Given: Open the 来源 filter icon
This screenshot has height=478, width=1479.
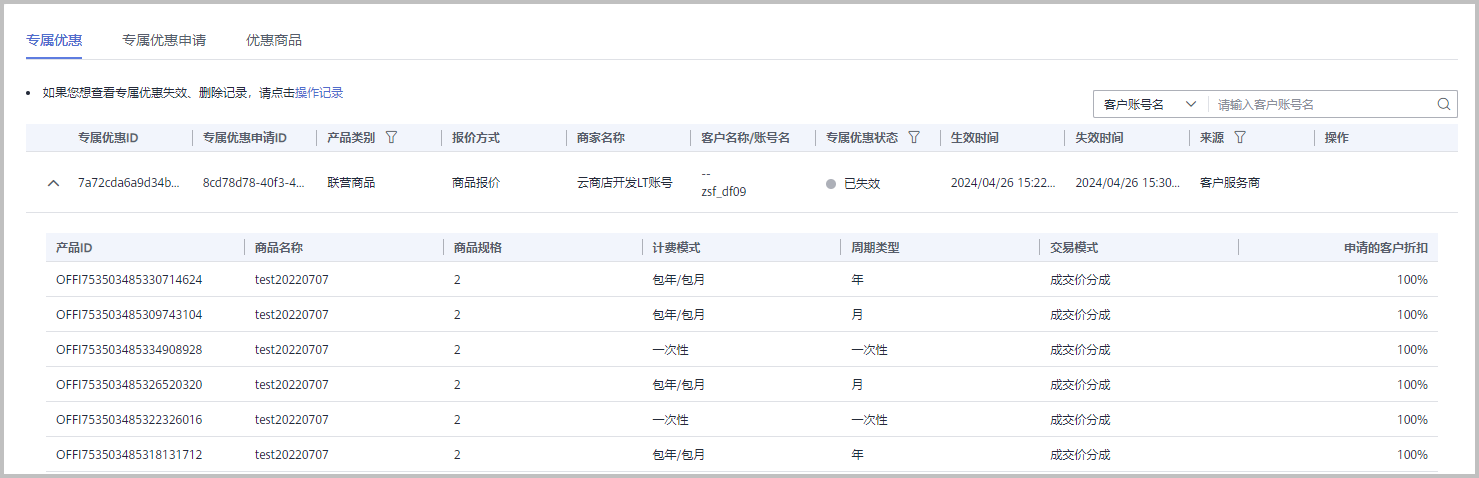Looking at the screenshot, I should [1240, 137].
